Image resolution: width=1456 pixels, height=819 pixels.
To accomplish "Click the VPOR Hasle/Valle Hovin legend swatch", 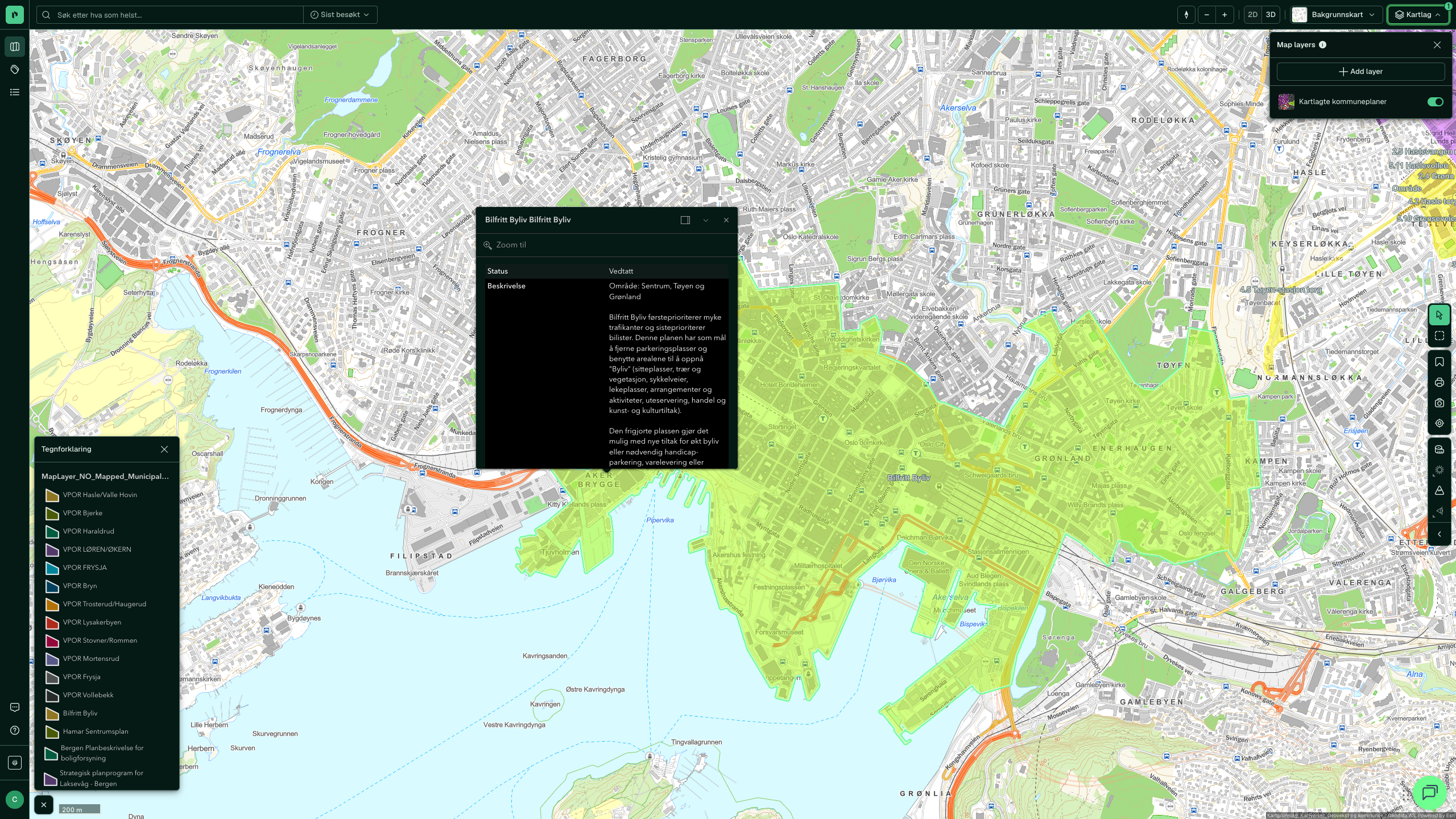I will pos(52,495).
